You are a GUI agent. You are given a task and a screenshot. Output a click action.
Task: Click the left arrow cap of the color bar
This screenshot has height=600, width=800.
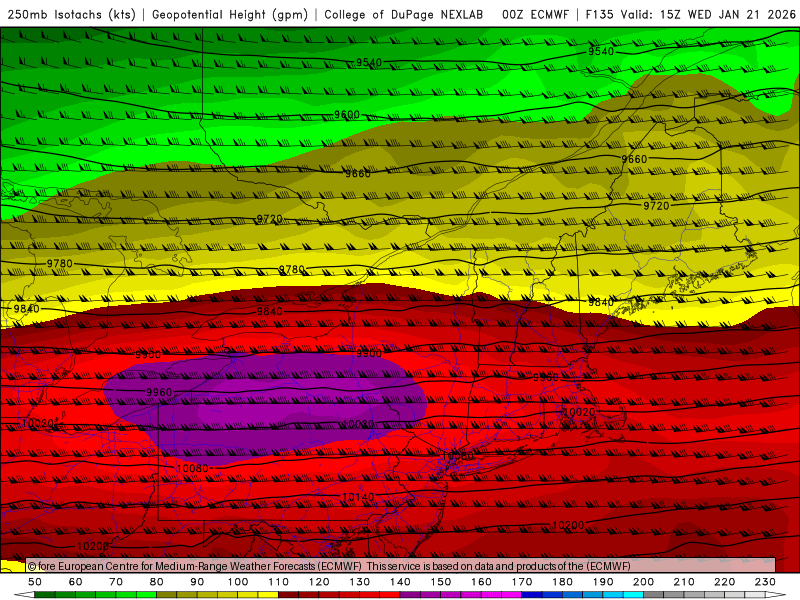pyautogui.click(x=24, y=595)
